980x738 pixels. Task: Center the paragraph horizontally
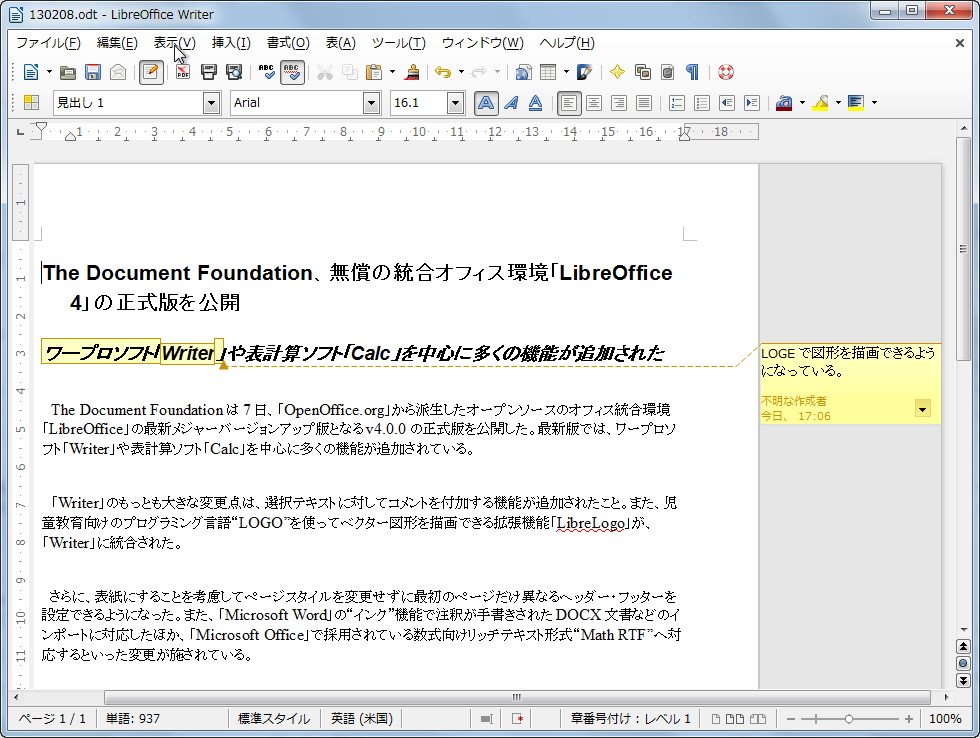pyautogui.click(x=594, y=103)
